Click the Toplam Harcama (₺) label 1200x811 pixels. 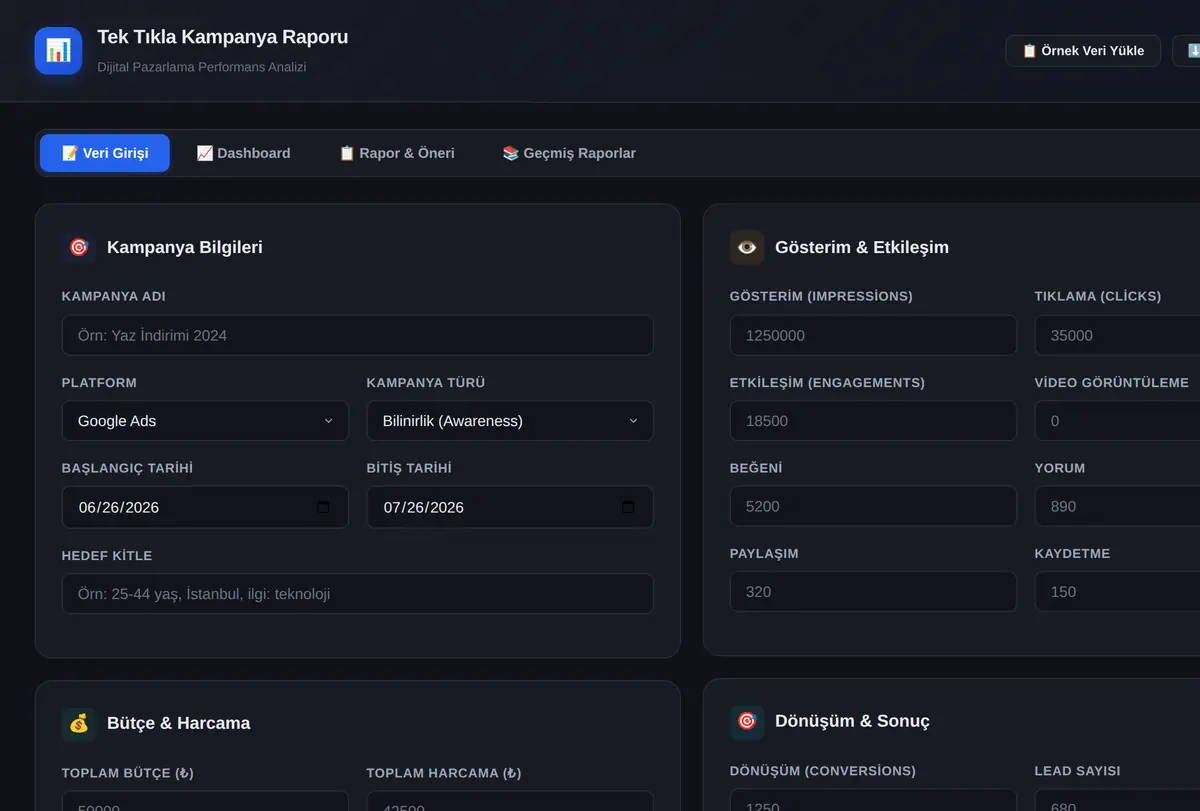444,773
